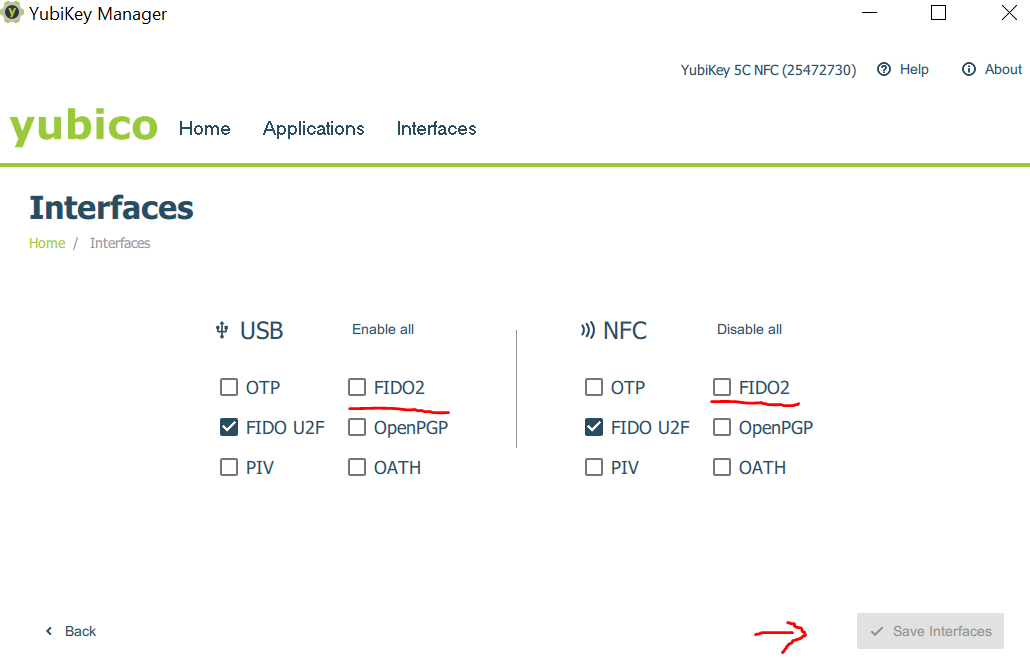Click the Help question mark icon

click(x=884, y=69)
